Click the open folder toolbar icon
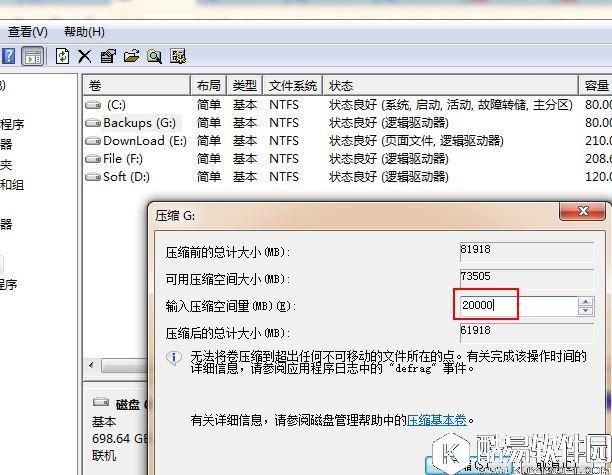612x475 pixels. [x=132, y=57]
